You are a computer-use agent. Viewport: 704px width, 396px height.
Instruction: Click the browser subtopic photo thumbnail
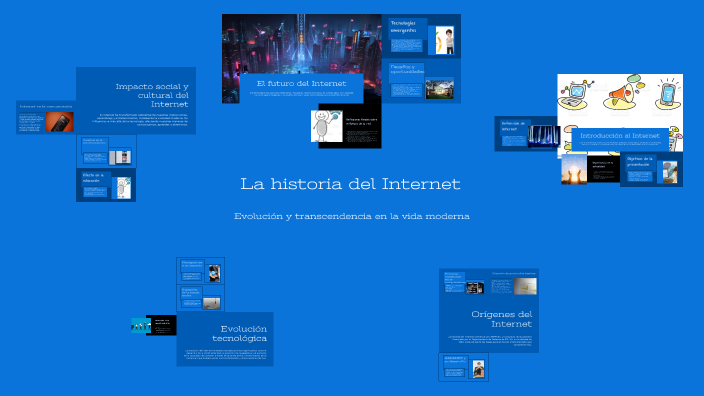point(214,273)
